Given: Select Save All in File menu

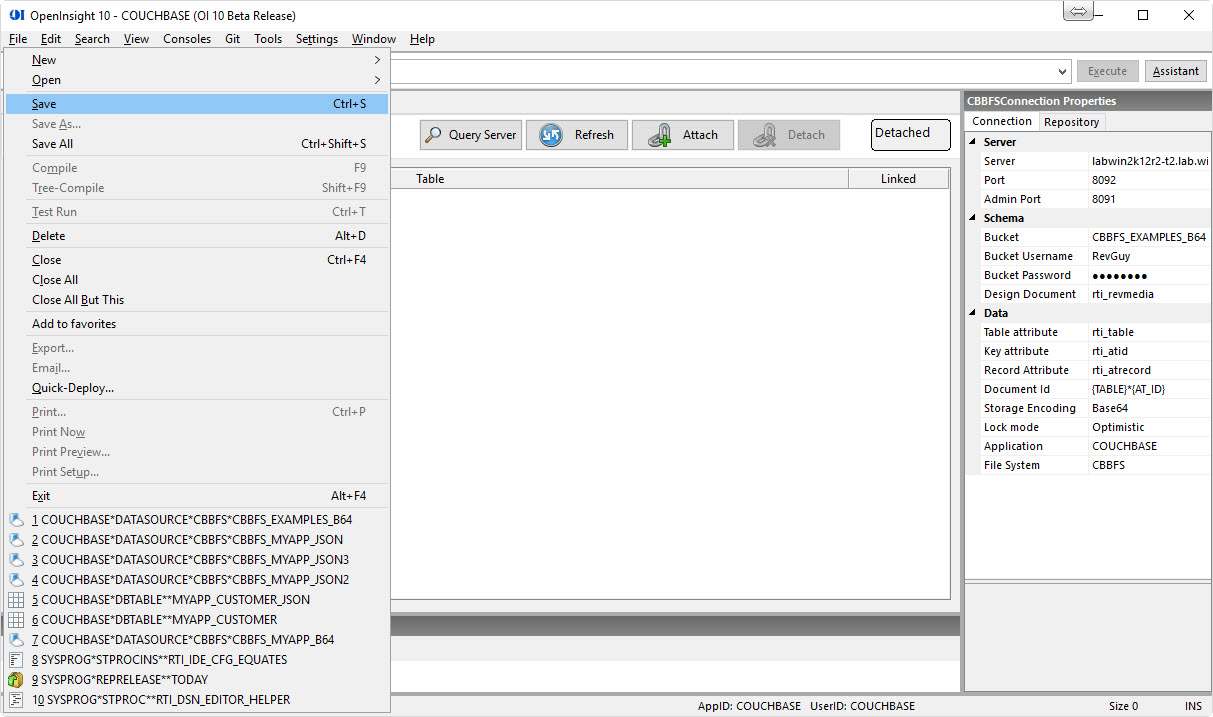Looking at the screenshot, I should (196, 144).
